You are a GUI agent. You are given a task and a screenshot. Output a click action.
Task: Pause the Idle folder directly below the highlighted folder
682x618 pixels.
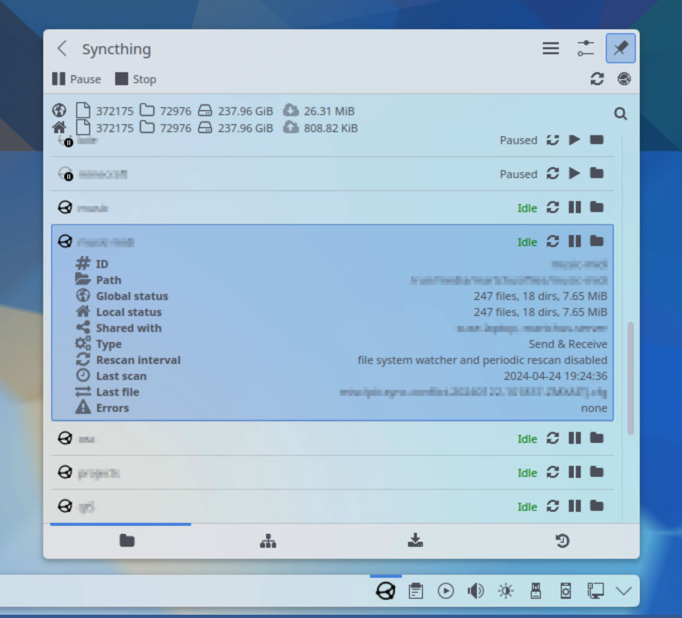pyautogui.click(x=575, y=438)
